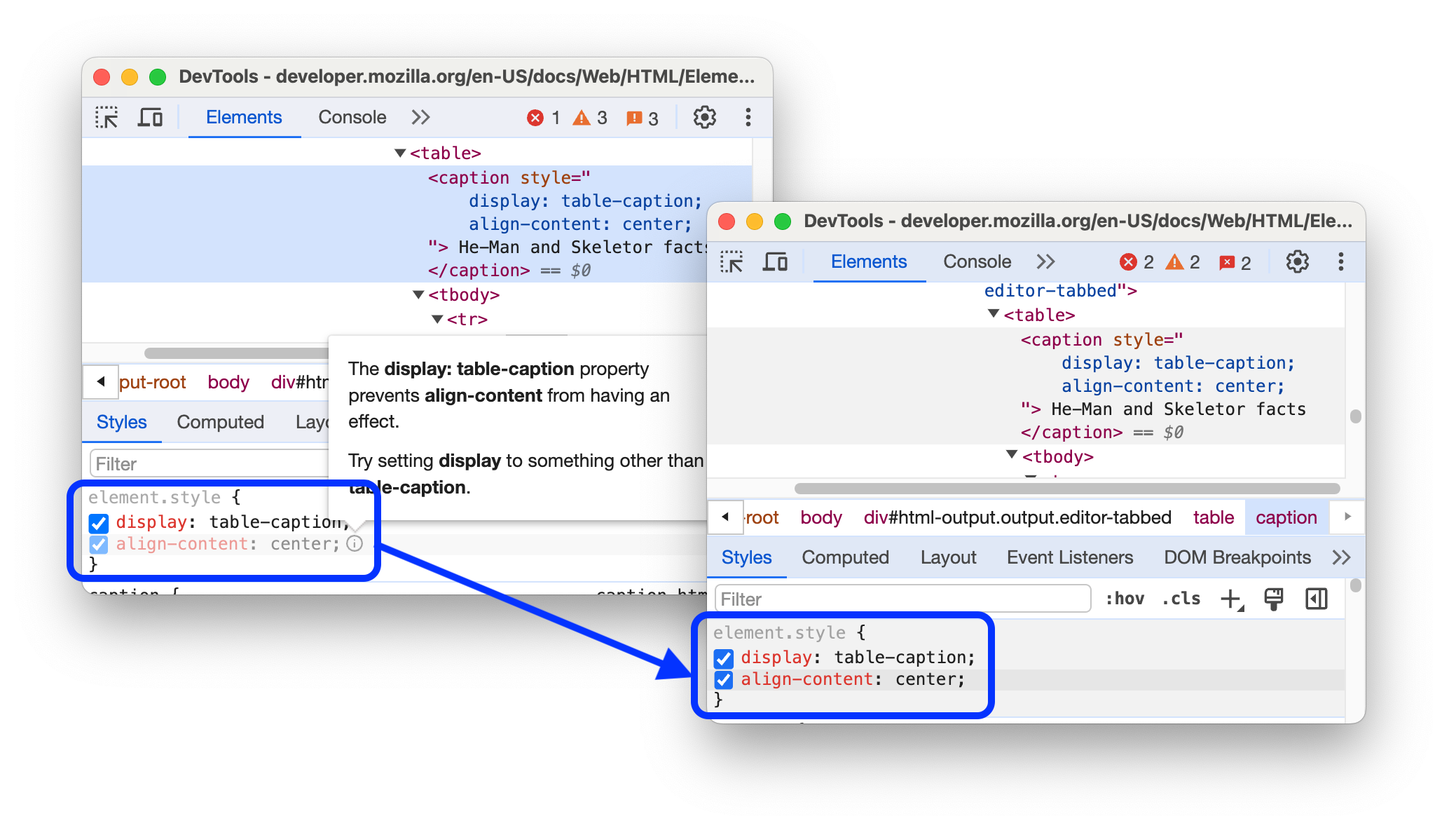1456x816 pixels.
Task: Click the Filter input field in right panel
Action: point(900,599)
